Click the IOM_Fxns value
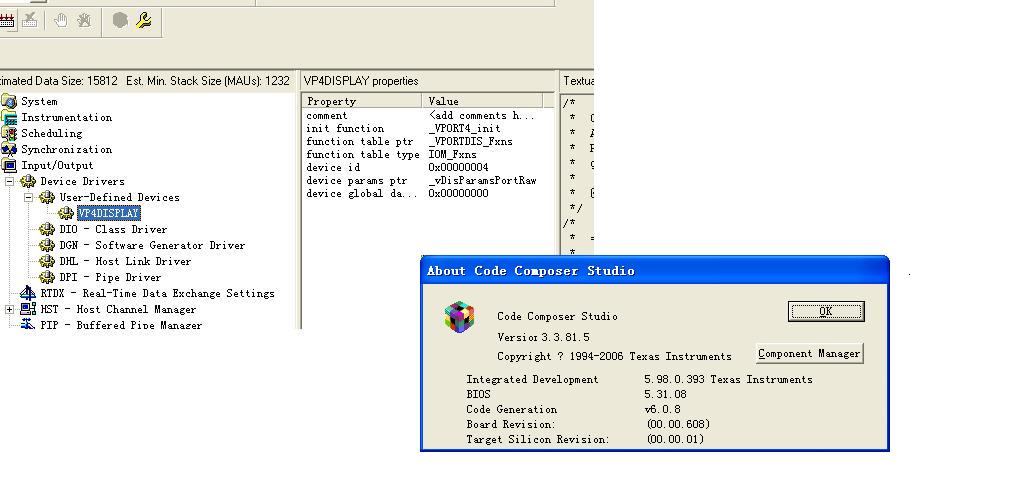The height and width of the screenshot is (477, 1024). [452, 155]
